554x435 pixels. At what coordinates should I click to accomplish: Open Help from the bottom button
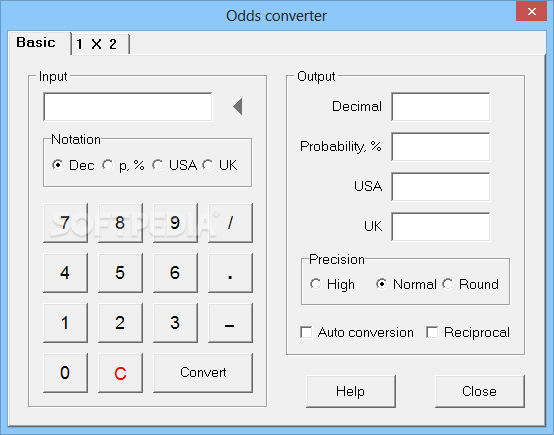[350, 391]
